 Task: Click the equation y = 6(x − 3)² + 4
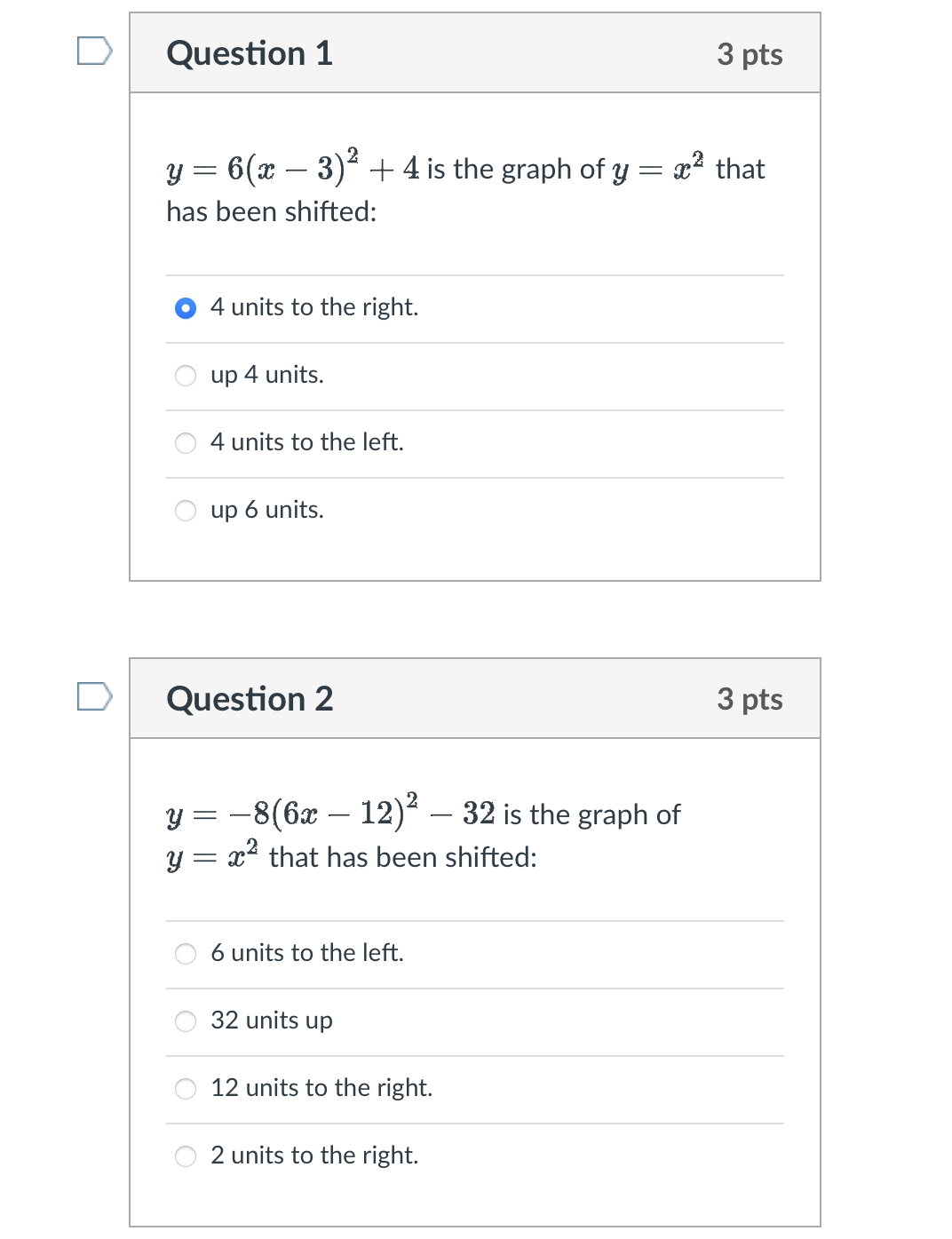click(x=293, y=167)
